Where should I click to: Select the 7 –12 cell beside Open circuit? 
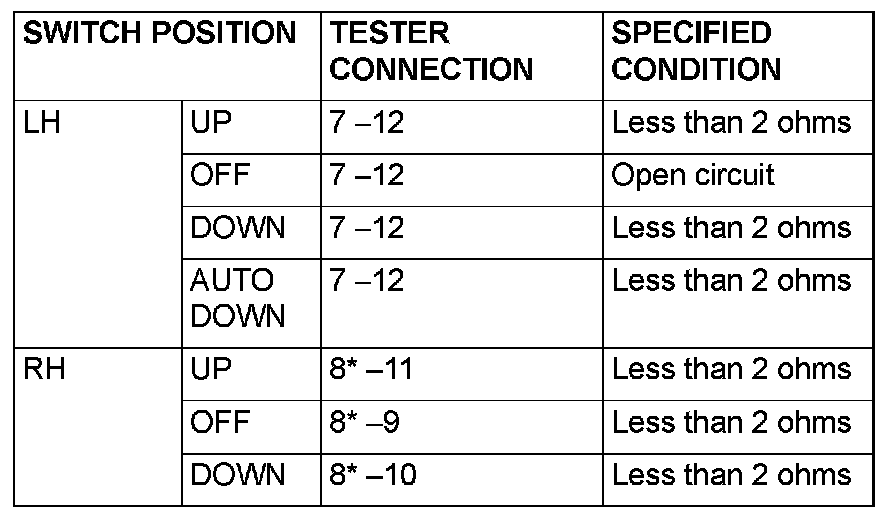click(366, 176)
